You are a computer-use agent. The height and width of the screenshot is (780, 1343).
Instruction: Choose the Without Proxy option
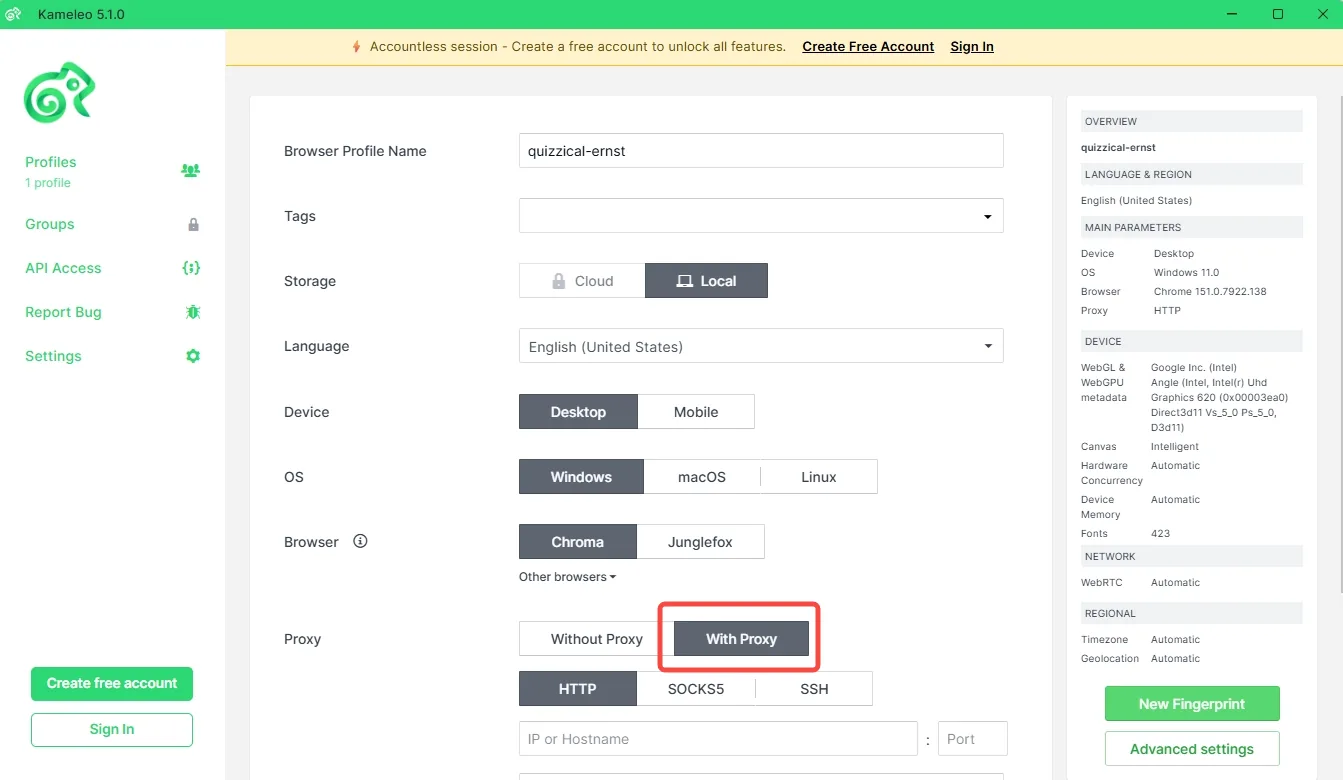pyautogui.click(x=597, y=639)
